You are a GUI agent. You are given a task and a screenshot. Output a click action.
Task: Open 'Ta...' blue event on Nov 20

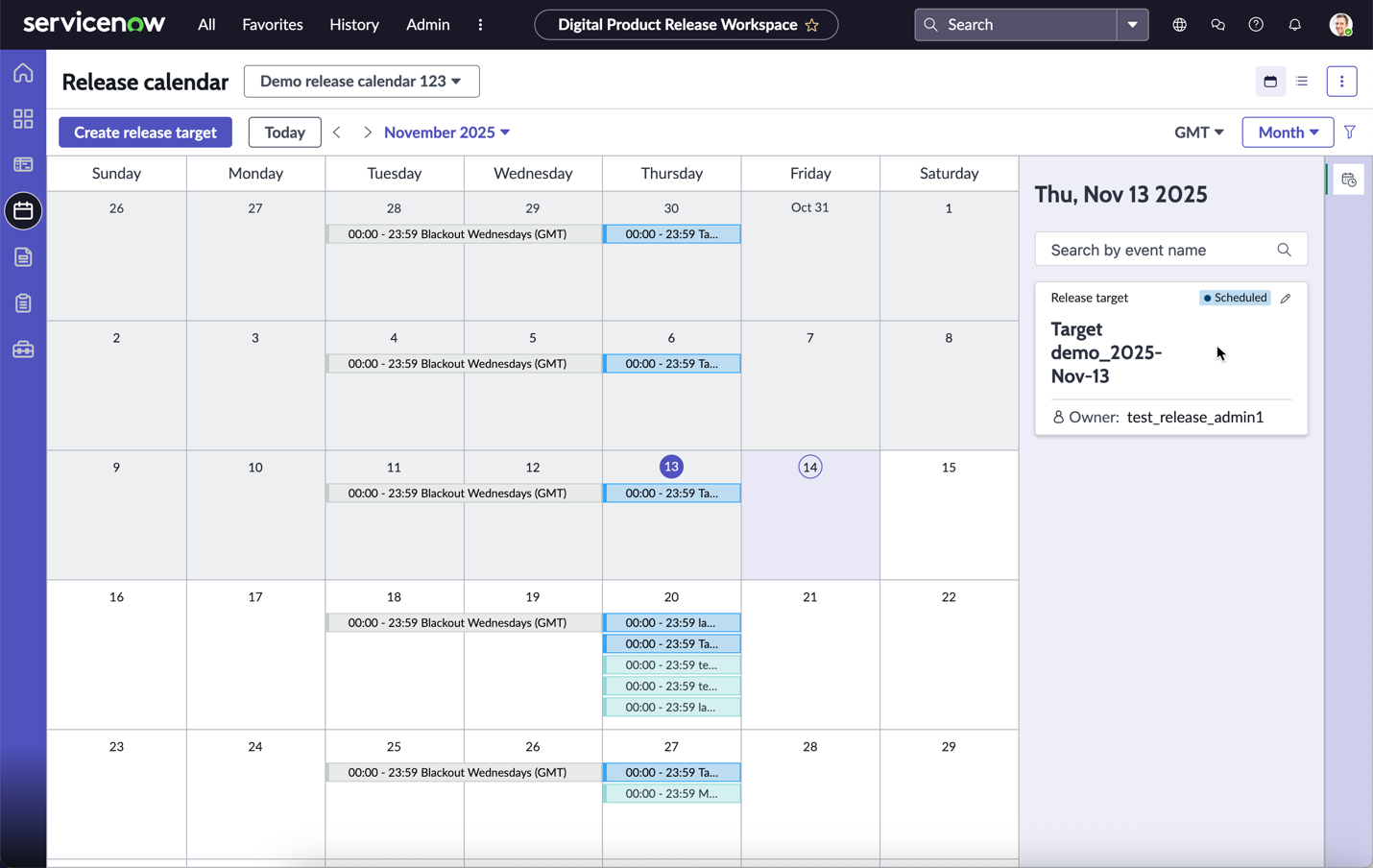pyautogui.click(x=672, y=644)
